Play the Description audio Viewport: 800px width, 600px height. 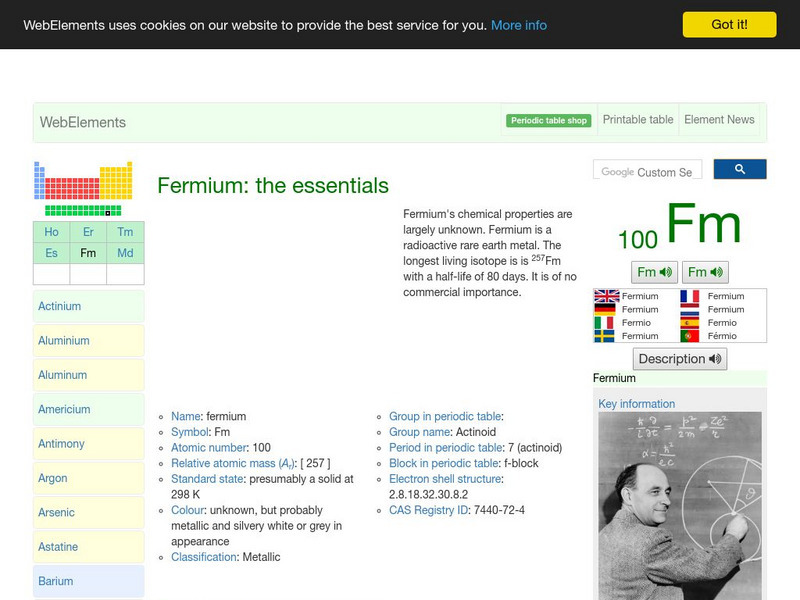tap(679, 358)
